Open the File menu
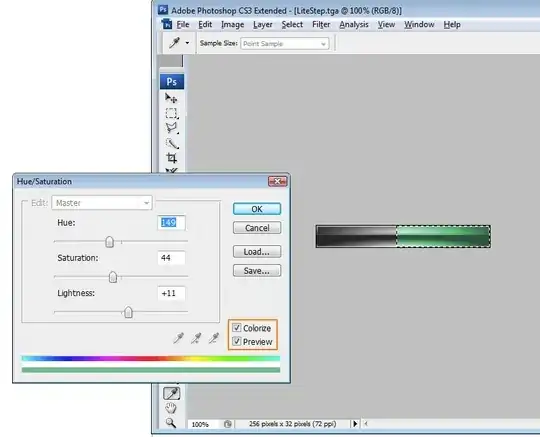The height and width of the screenshot is (437, 540). (x=183, y=24)
